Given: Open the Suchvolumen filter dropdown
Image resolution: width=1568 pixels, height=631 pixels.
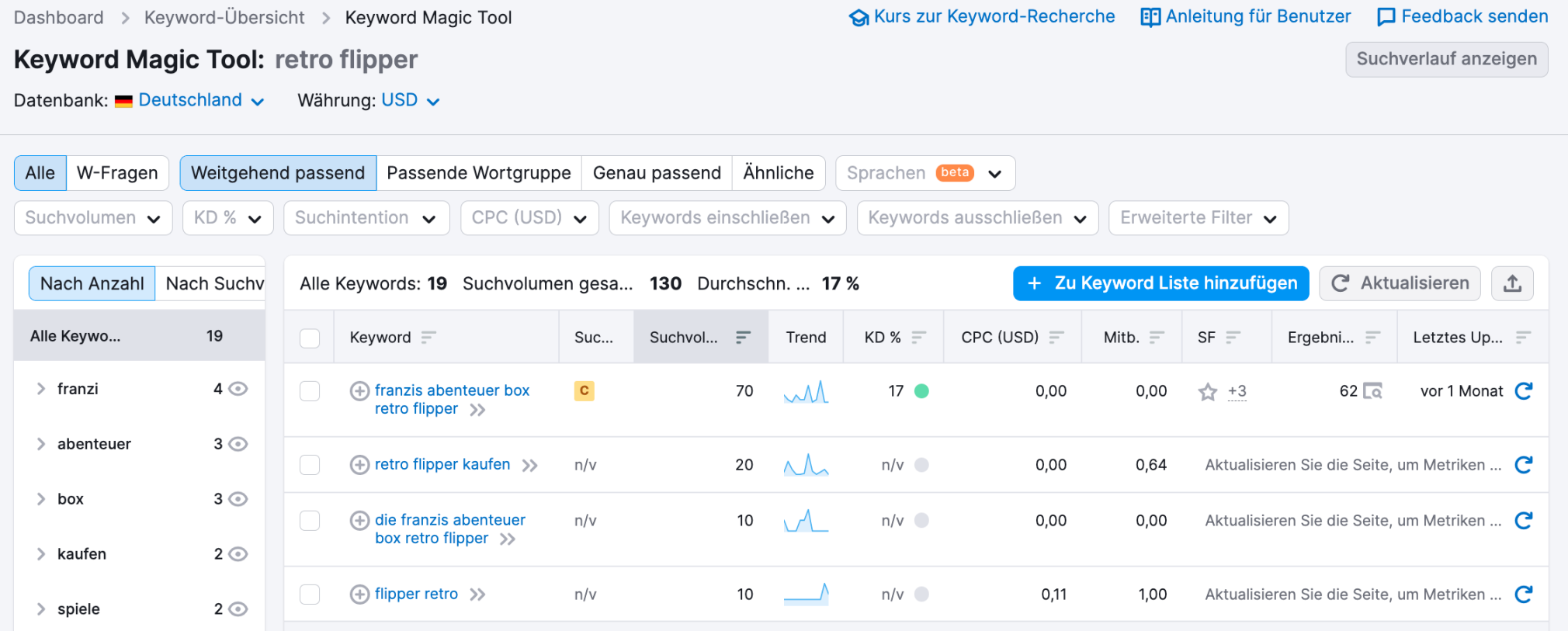Looking at the screenshot, I should click(x=93, y=217).
